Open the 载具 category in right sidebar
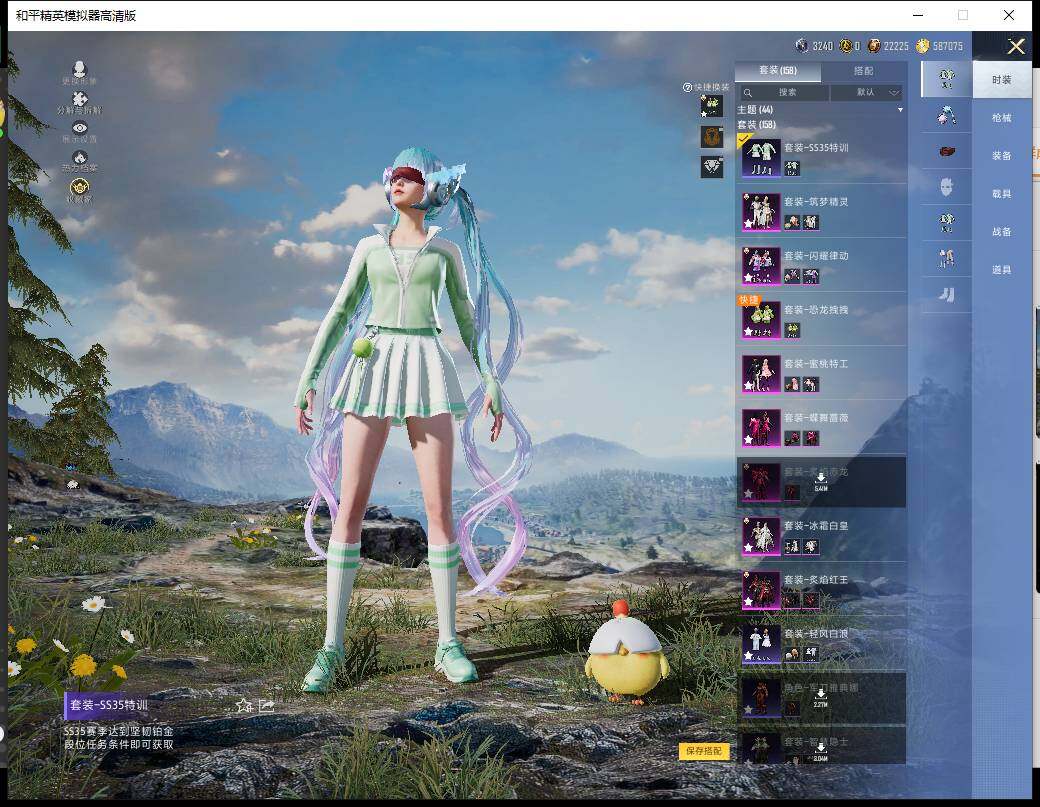 click(1001, 193)
